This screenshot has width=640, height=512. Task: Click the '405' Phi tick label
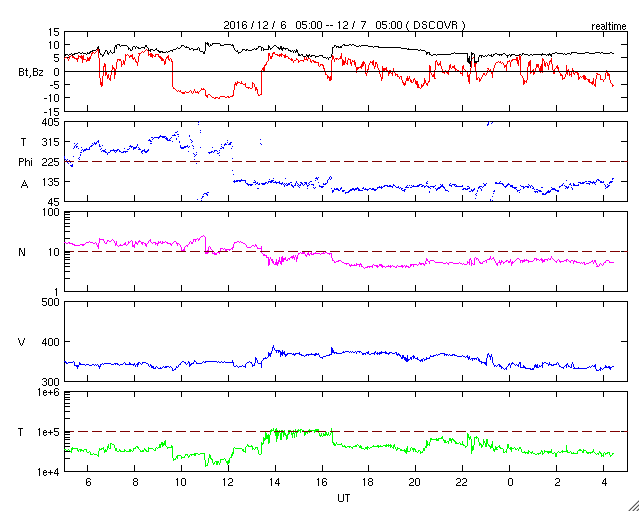51,122
